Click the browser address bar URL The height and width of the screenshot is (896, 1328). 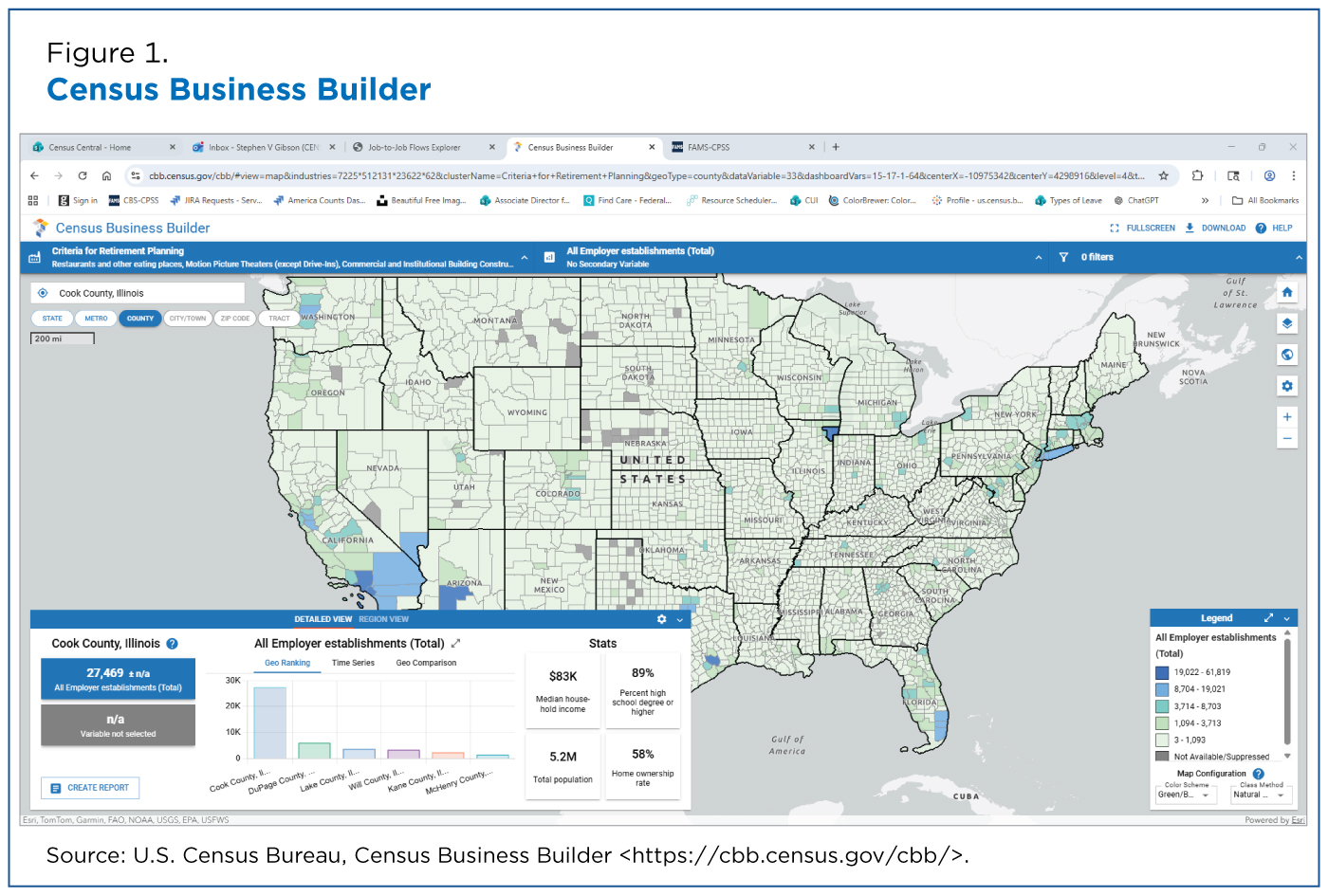[x=645, y=175]
